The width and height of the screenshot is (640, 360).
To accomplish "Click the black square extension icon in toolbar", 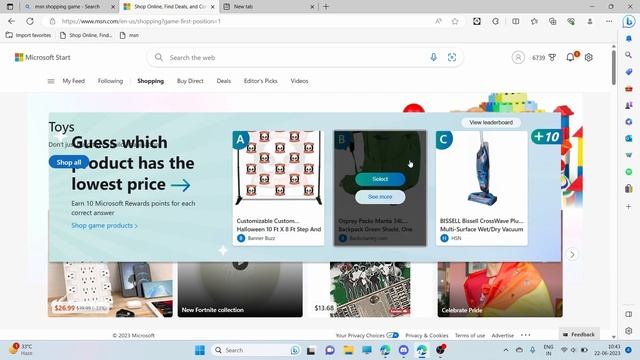I will [477, 21].
